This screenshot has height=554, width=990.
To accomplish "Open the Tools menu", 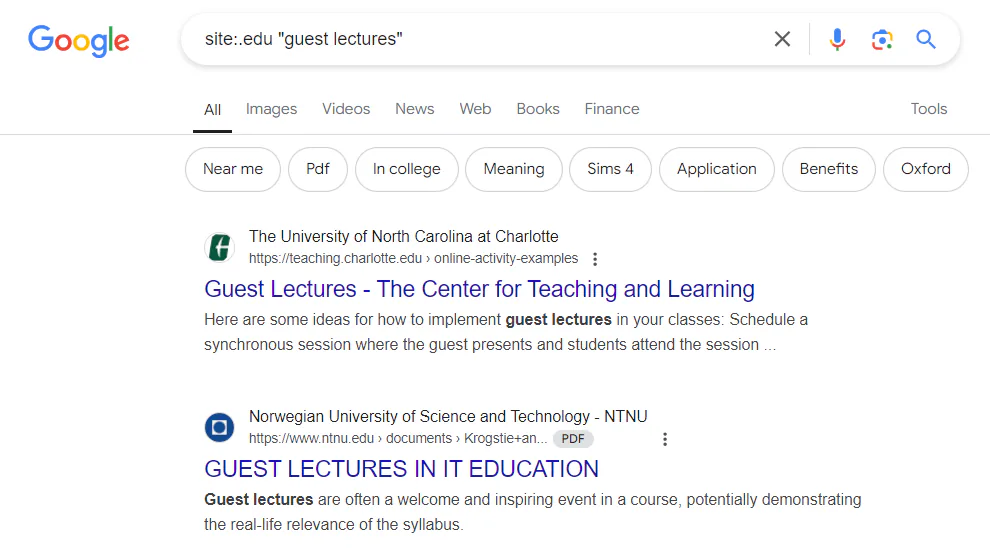I will pyautogui.click(x=929, y=109).
